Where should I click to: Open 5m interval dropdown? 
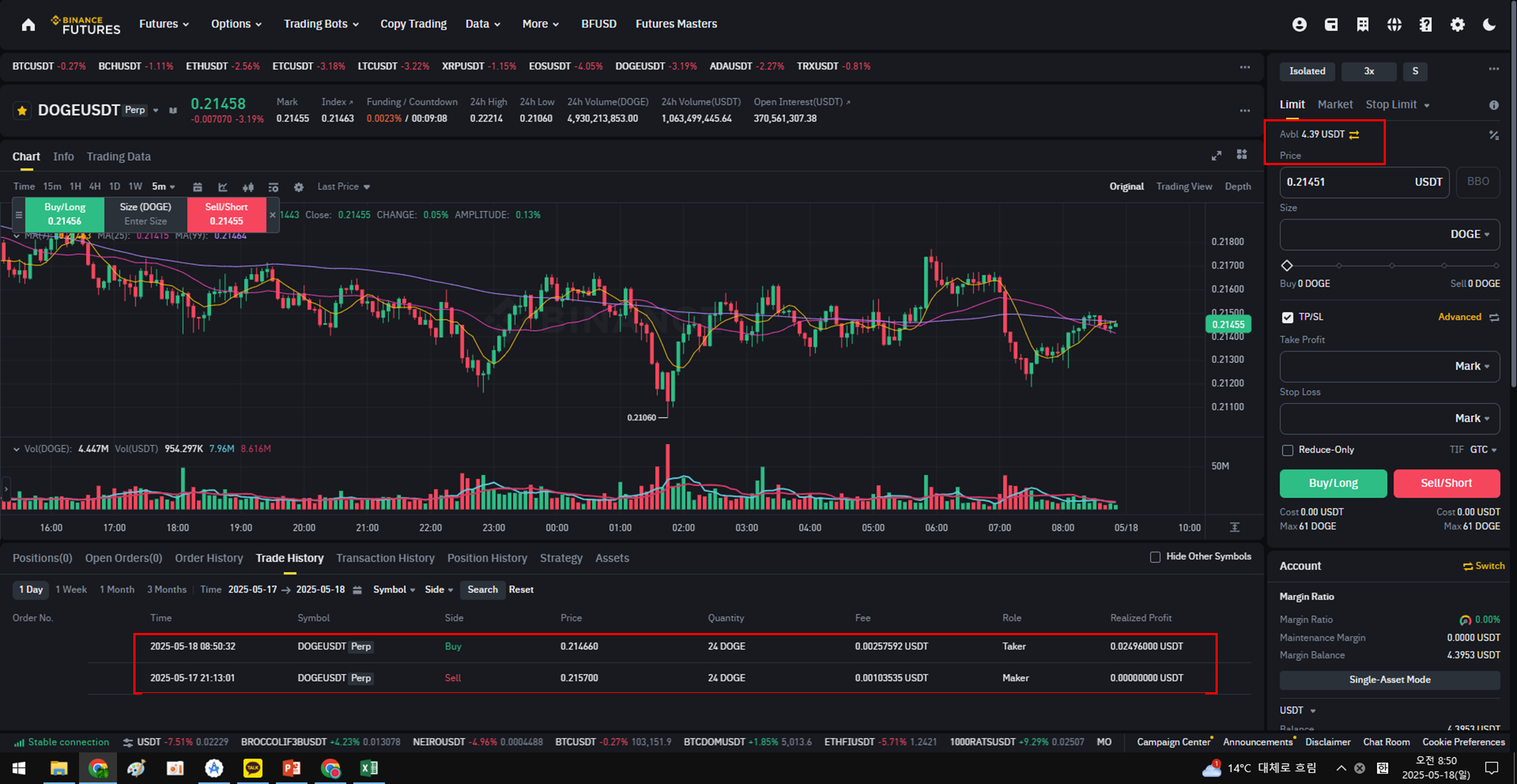point(163,187)
